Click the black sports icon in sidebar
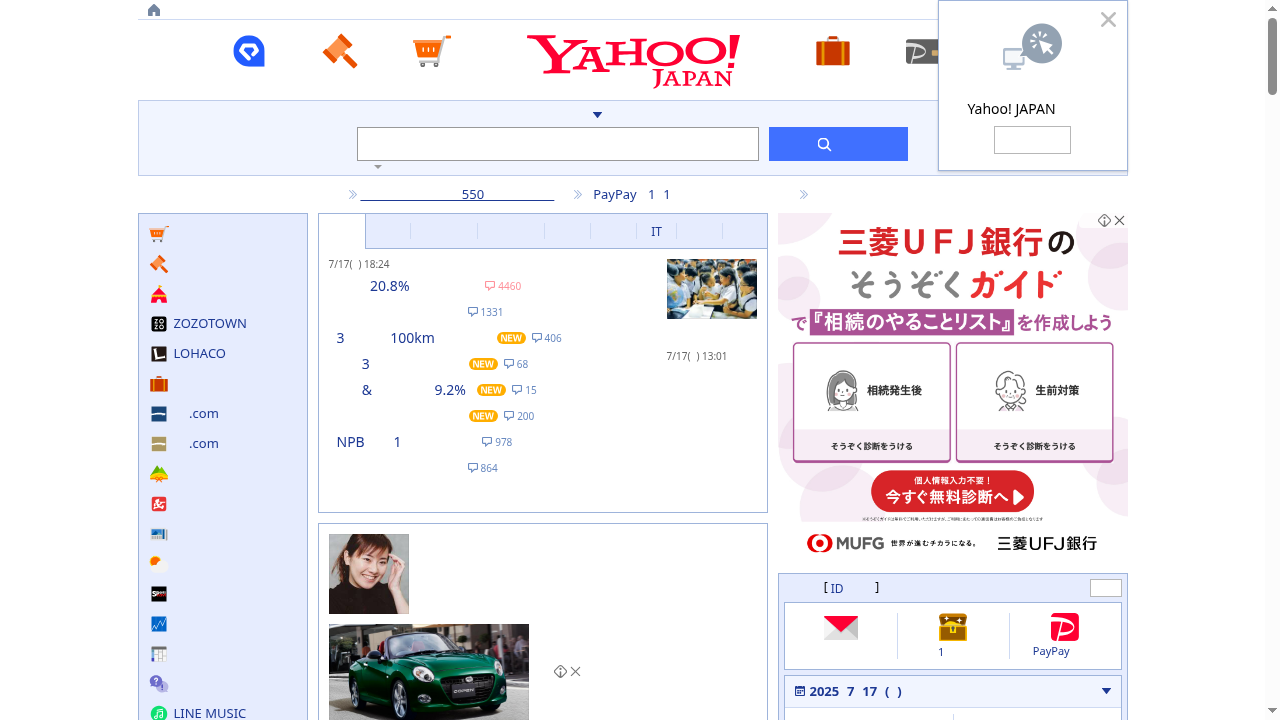The width and height of the screenshot is (1280, 720). click(159, 594)
